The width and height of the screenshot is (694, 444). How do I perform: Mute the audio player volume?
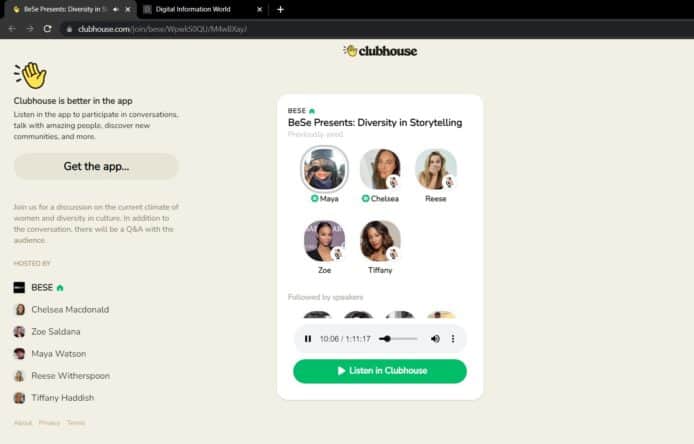435,339
